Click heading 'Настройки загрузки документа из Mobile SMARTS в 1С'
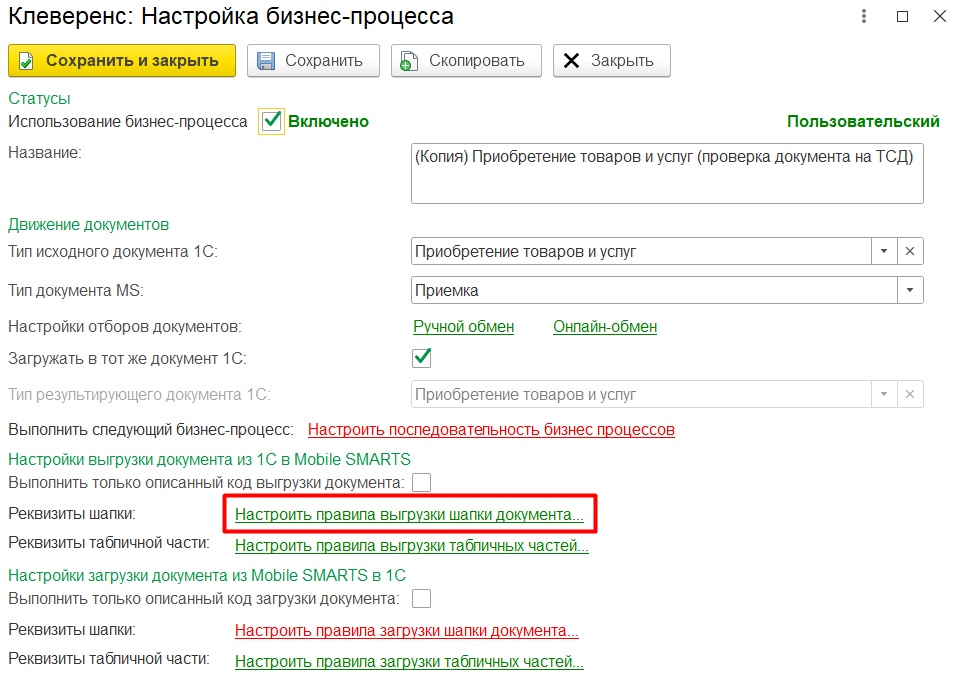The image size is (961, 679). pos(207,575)
